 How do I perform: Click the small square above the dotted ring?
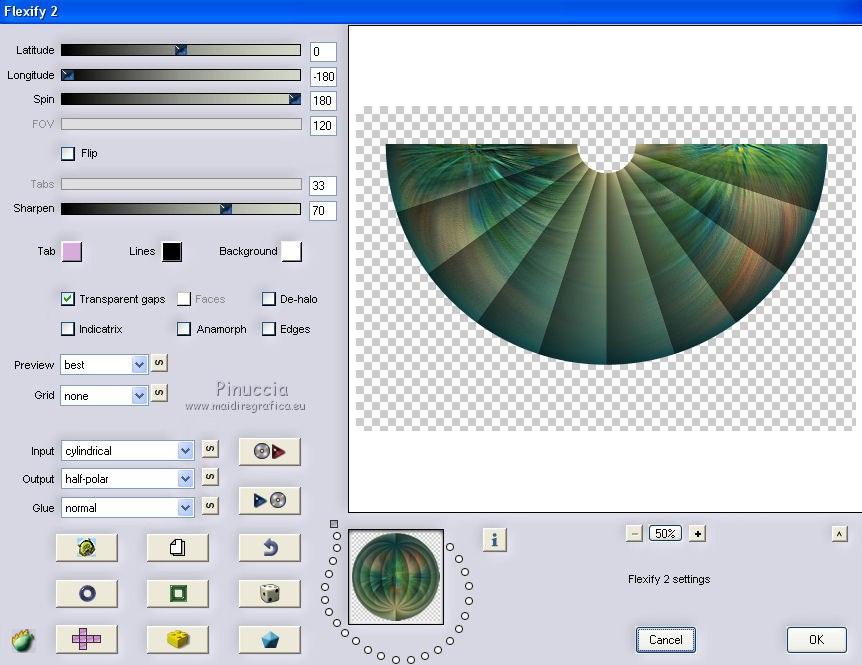click(x=334, y=524)
